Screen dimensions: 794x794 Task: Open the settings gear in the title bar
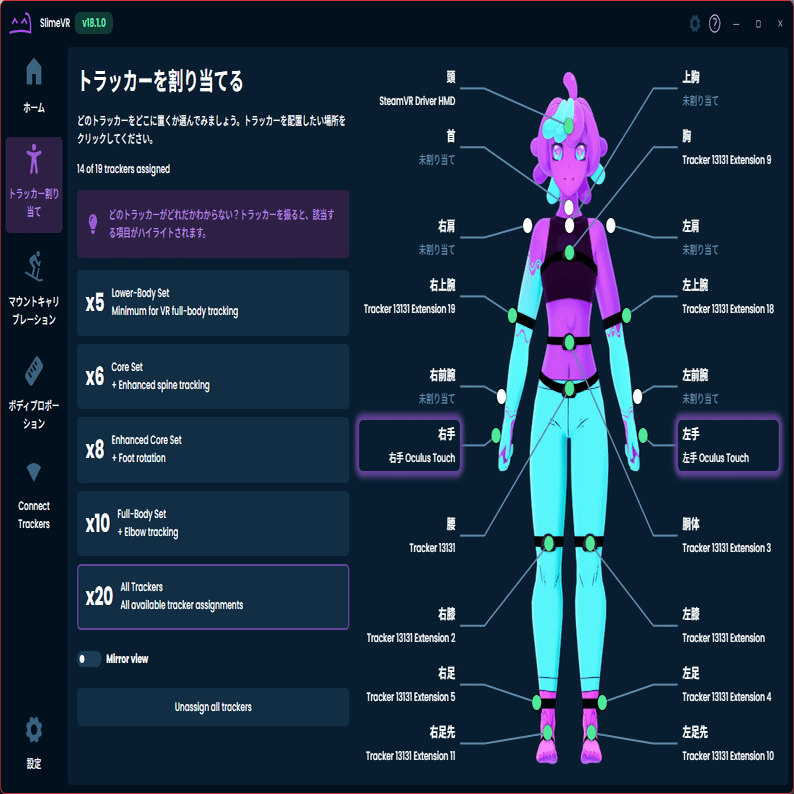pos(695,23)
